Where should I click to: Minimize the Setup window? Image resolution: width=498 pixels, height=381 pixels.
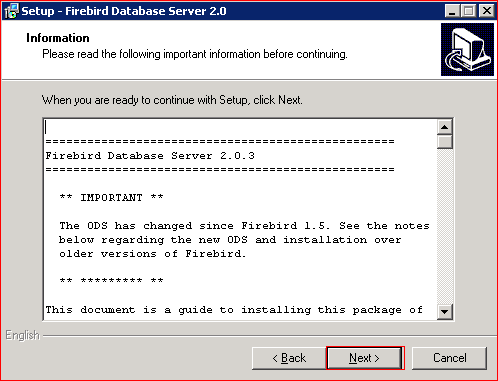[452, 11]
